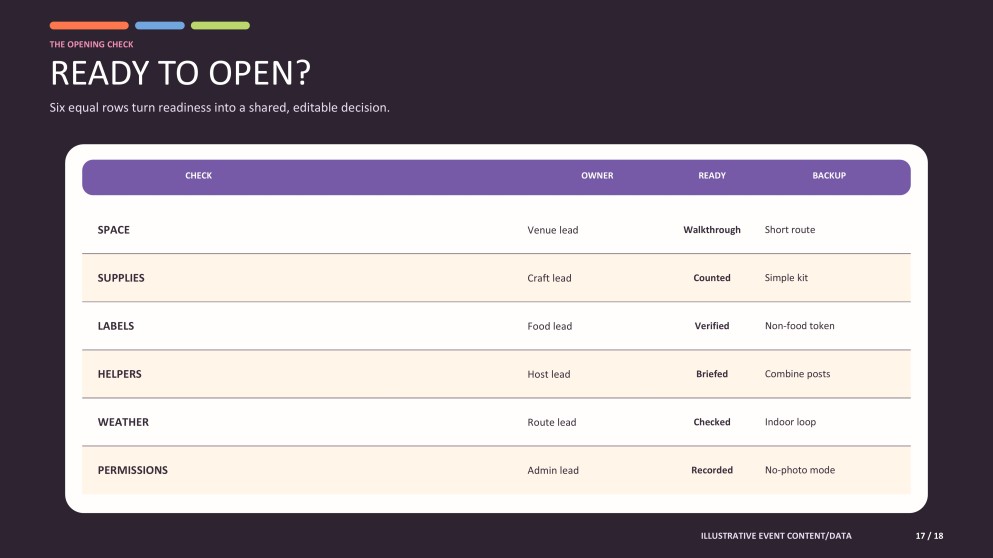Click the 'Craft lead' owner cell

[549, 278]
